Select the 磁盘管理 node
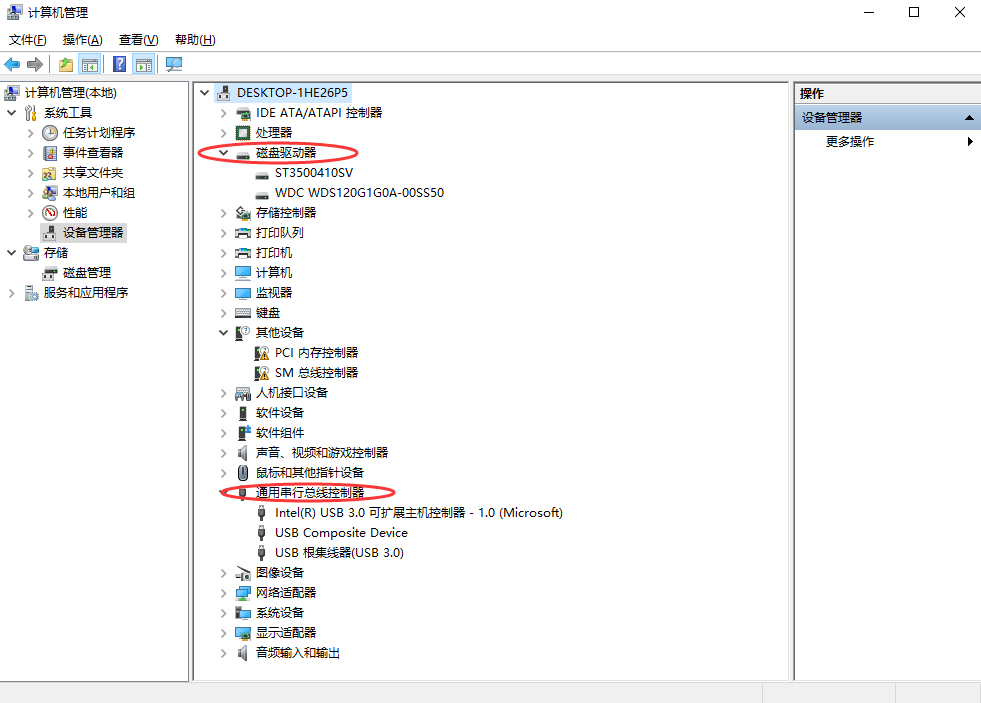Image resolution: width=981 pixels, height=703 pixels. pos(86,273)
